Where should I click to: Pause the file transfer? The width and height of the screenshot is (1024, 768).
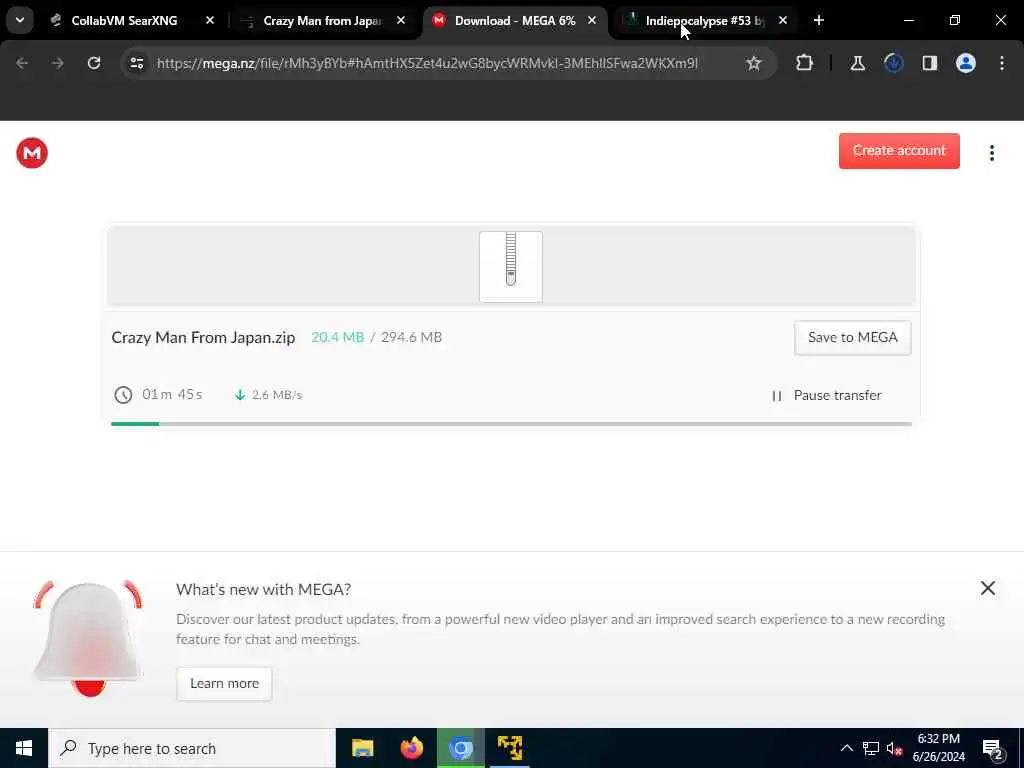point(827,395)
